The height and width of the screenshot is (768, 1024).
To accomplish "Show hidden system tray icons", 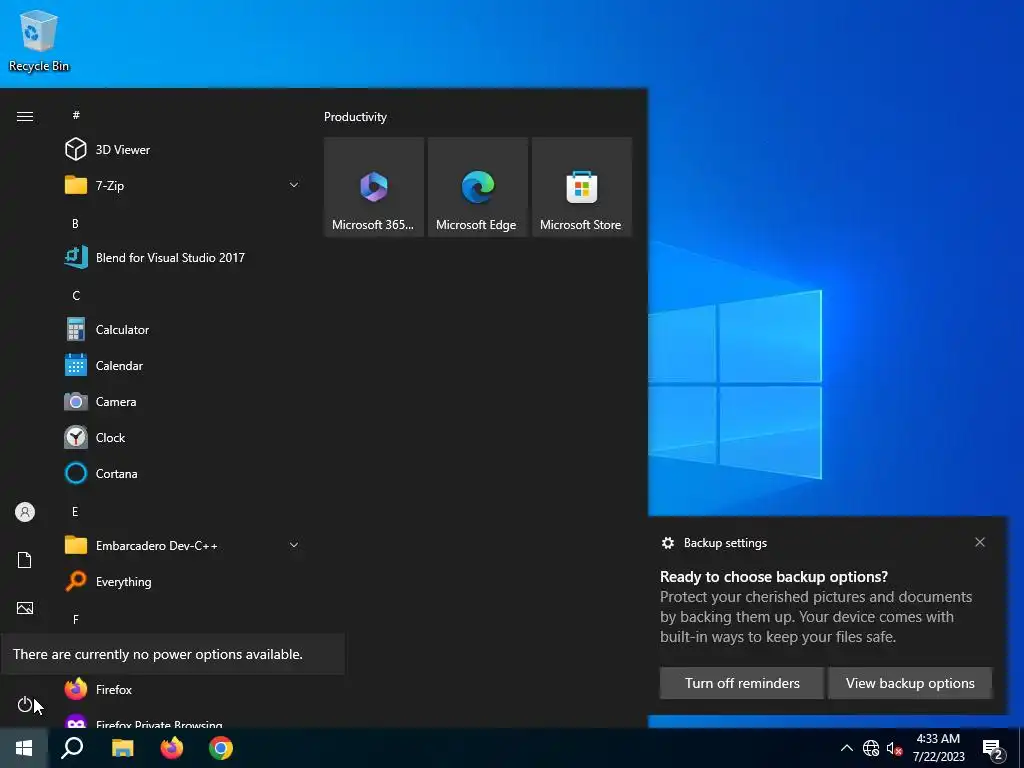I will pyautogui.click(x=846, y=748).
